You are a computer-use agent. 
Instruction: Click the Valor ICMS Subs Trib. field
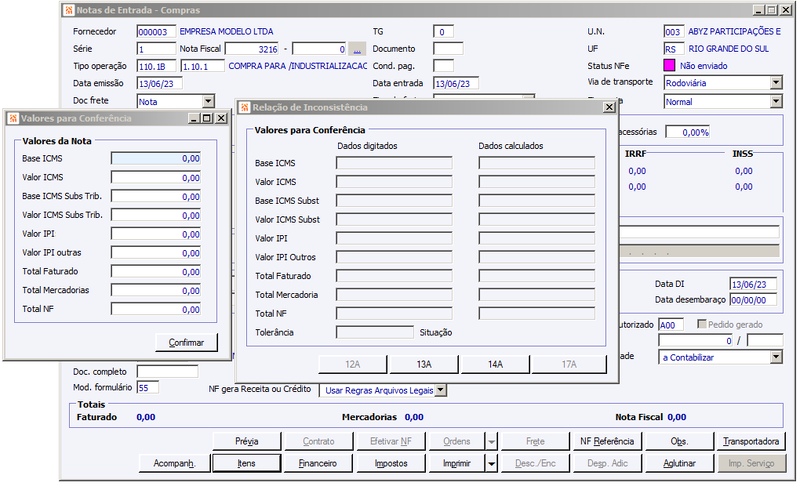tap(156, 215)
